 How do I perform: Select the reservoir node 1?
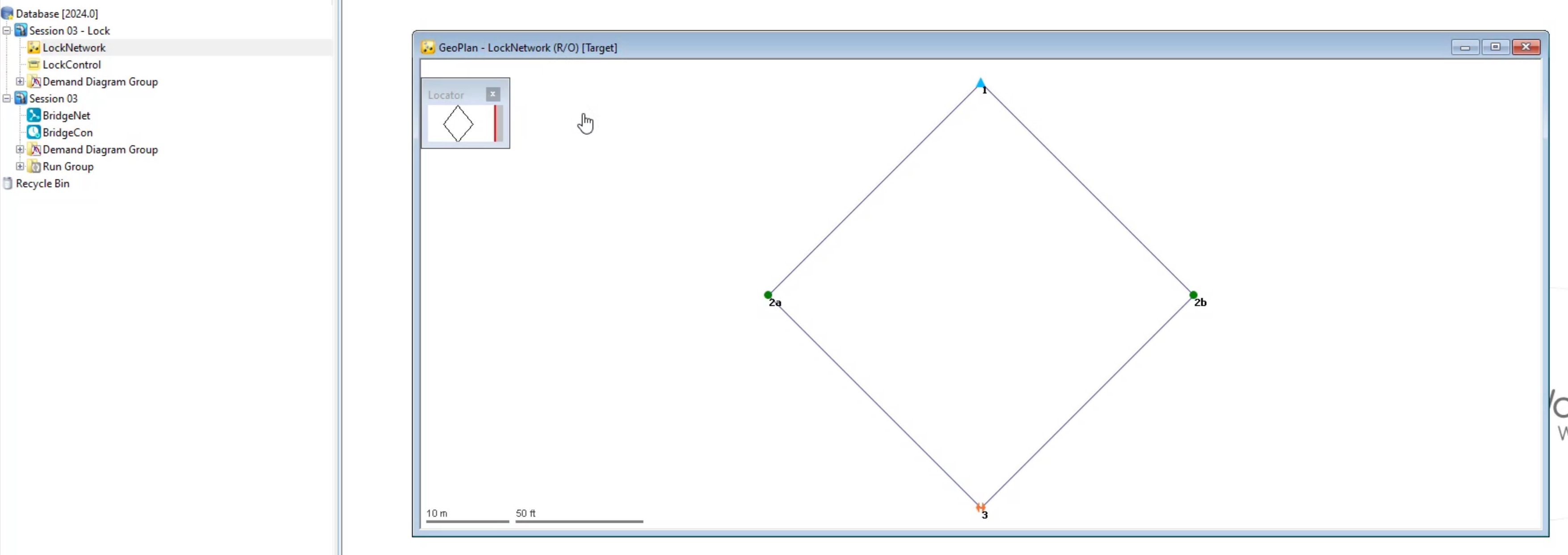tap(980, 83)
